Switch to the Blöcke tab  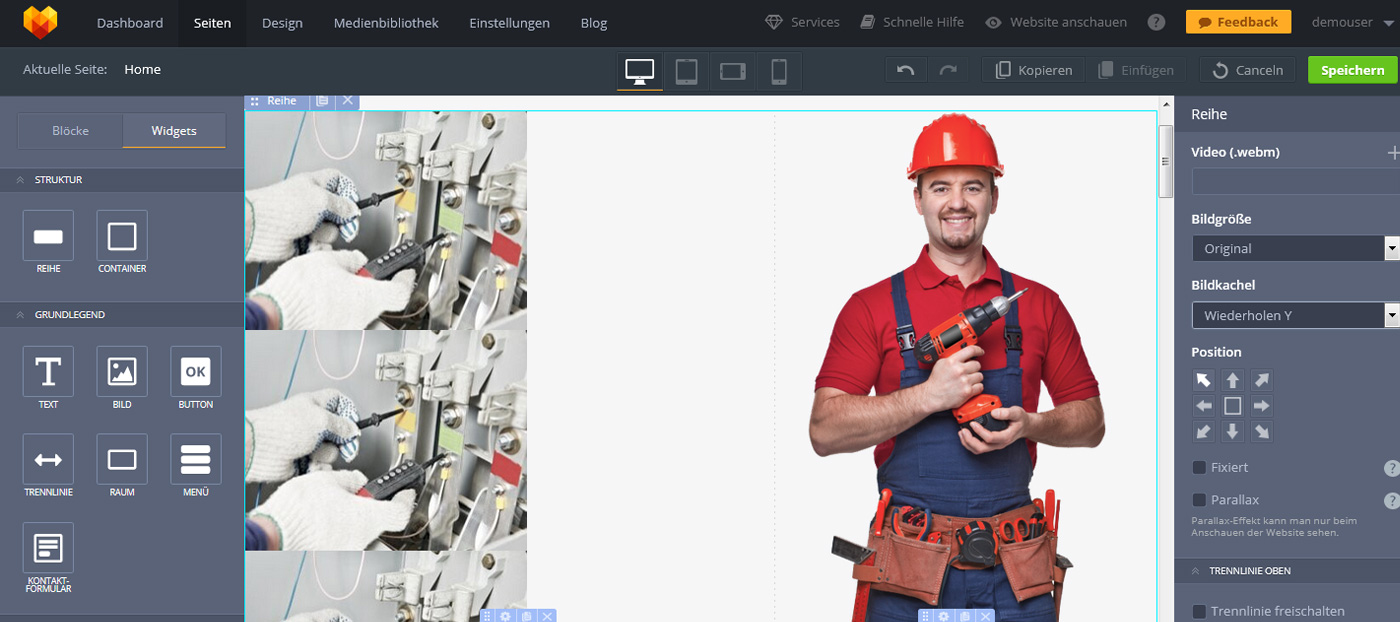coord(71,131)
